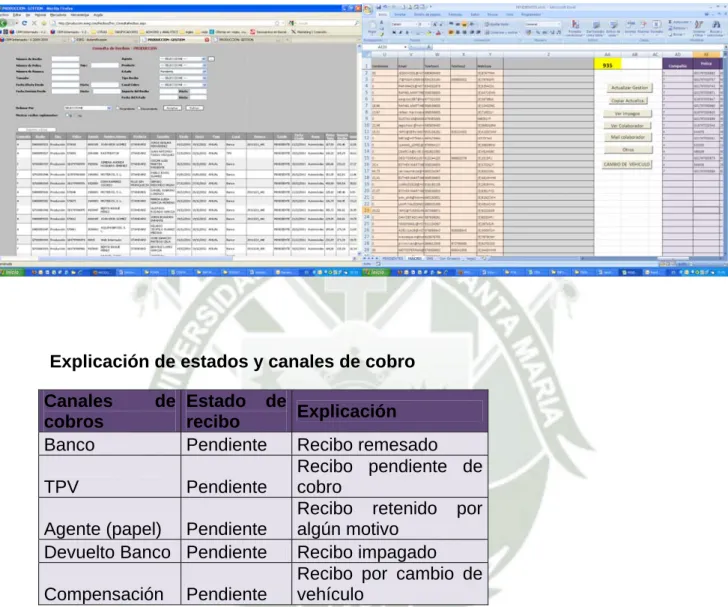This screenshot has height=607, width=728.
Task: Open the Tipo Recibo dropdown
Action: point(183,78)
